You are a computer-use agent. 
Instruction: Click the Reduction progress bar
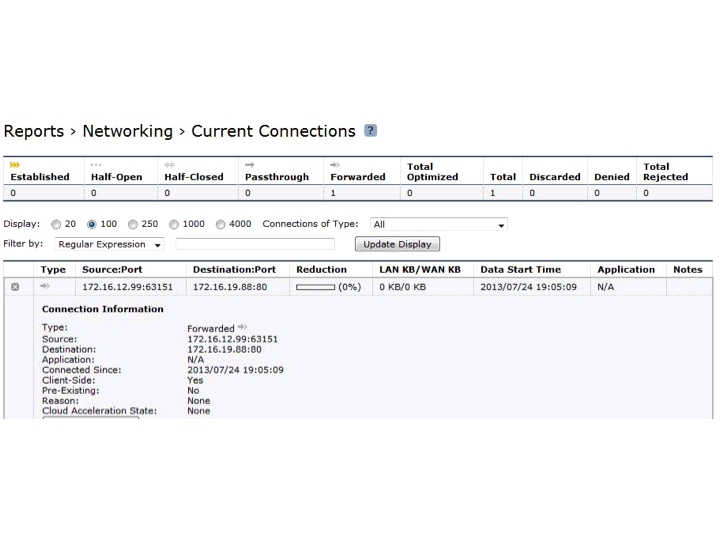click(316, 287)
